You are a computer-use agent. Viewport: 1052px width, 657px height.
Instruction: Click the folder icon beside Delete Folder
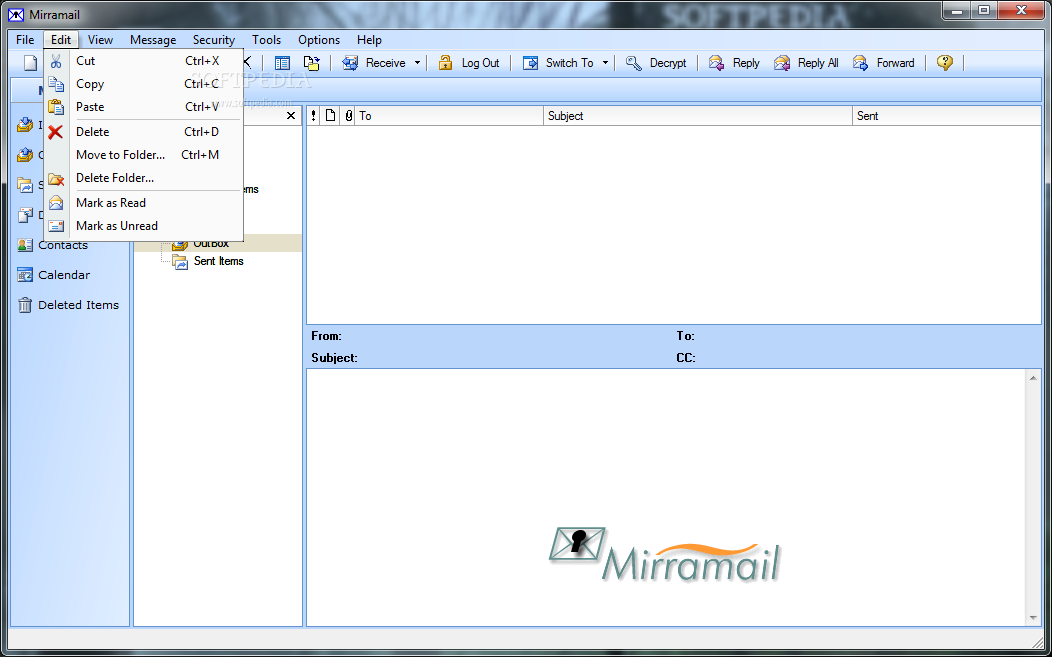pyautogui.click(x=56, y=179)
